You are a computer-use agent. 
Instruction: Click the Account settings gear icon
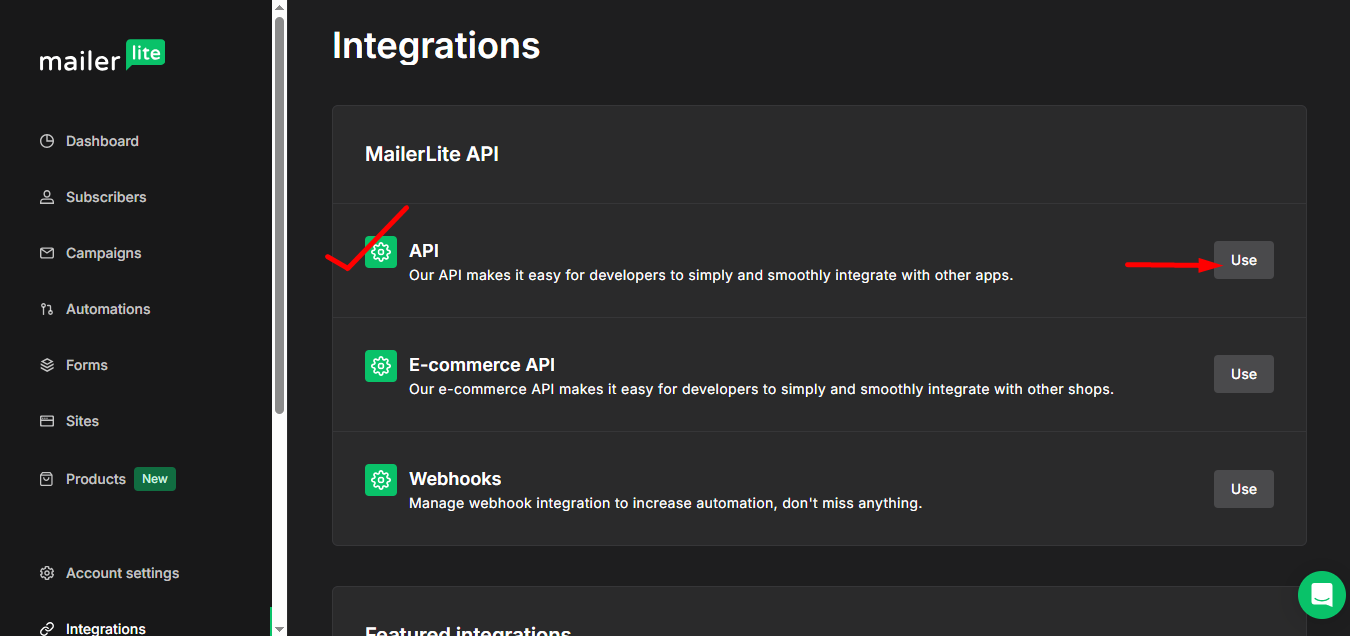[x=46, y=572]
